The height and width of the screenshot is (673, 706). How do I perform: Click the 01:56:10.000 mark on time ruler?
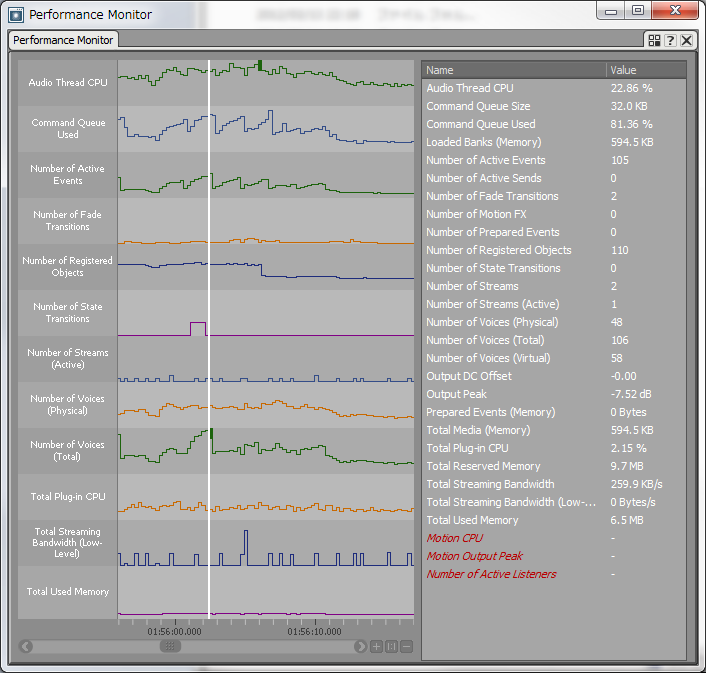pos(314,632)
